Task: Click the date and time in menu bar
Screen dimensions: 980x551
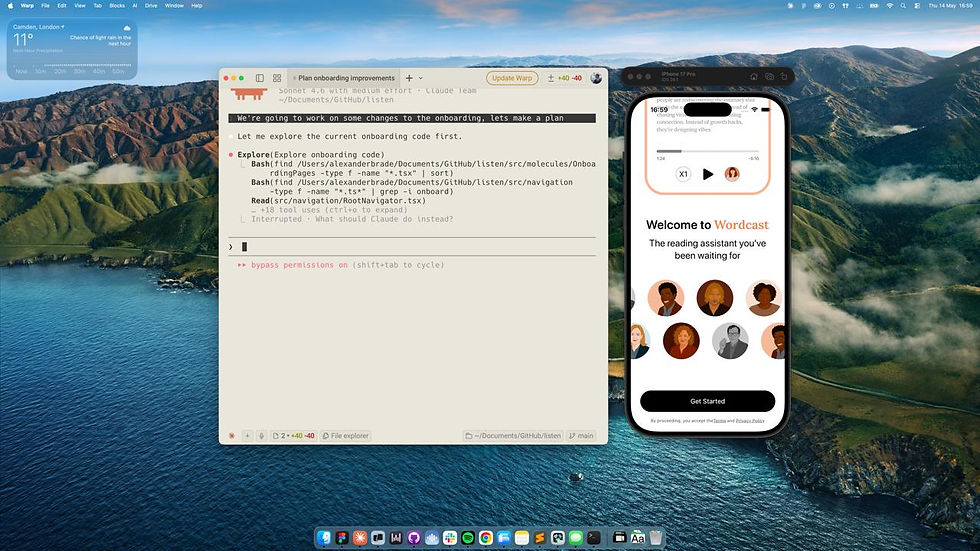Action: point(951,6)
